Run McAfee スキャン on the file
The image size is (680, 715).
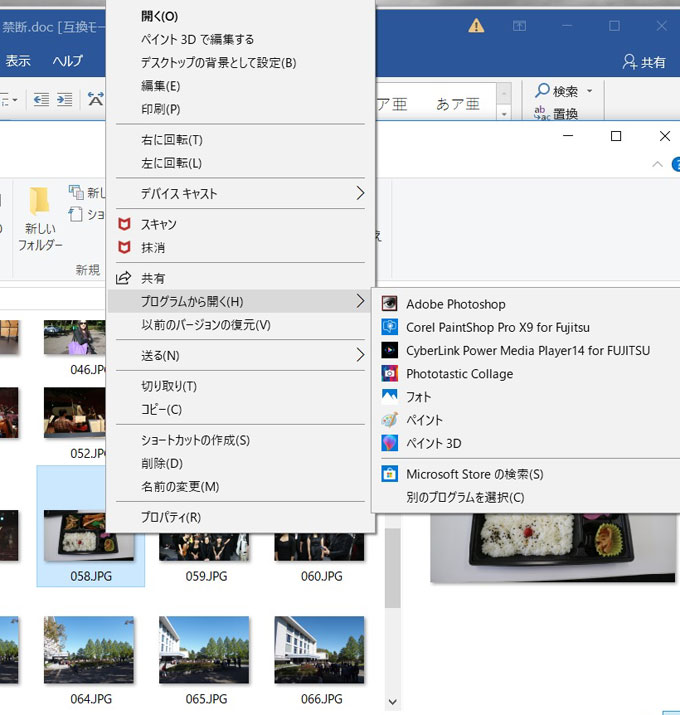point(158,224)
